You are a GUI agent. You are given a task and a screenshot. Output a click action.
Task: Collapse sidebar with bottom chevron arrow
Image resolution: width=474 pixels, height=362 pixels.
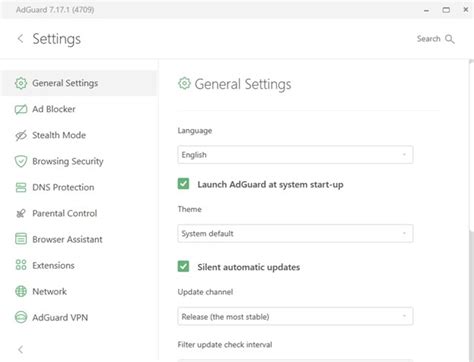pyautogui.click(x=20, y=349)
